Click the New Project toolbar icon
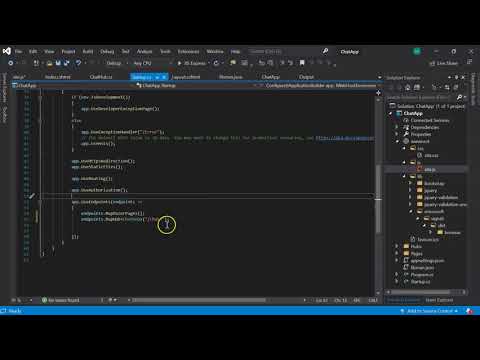480x360 pixels. (36, 63)
